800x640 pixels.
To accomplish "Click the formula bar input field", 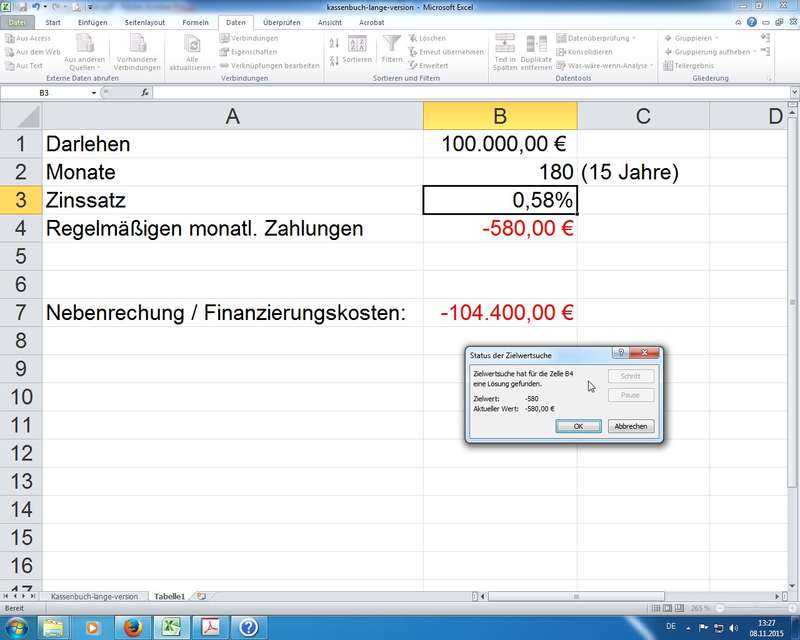I will coord(471,93).
